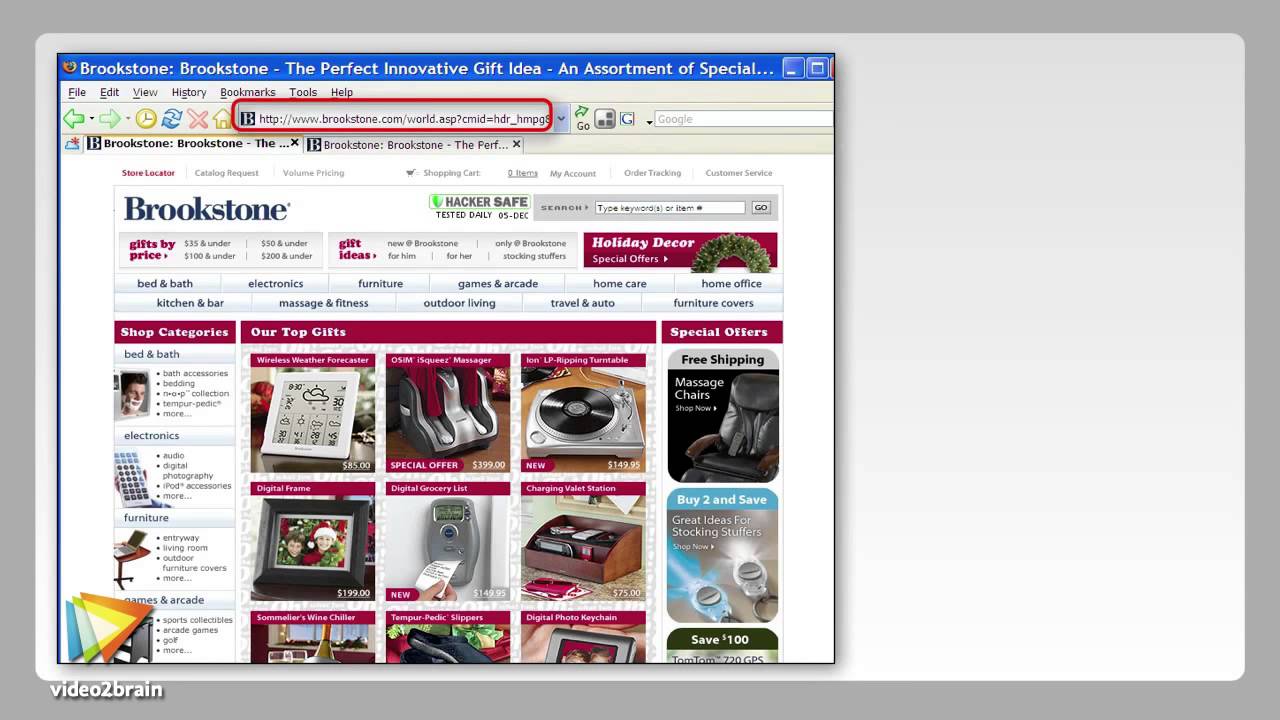Open the Digital Frame product
The width and height of the screenshot is (1280, 720).
pos(312,541)
